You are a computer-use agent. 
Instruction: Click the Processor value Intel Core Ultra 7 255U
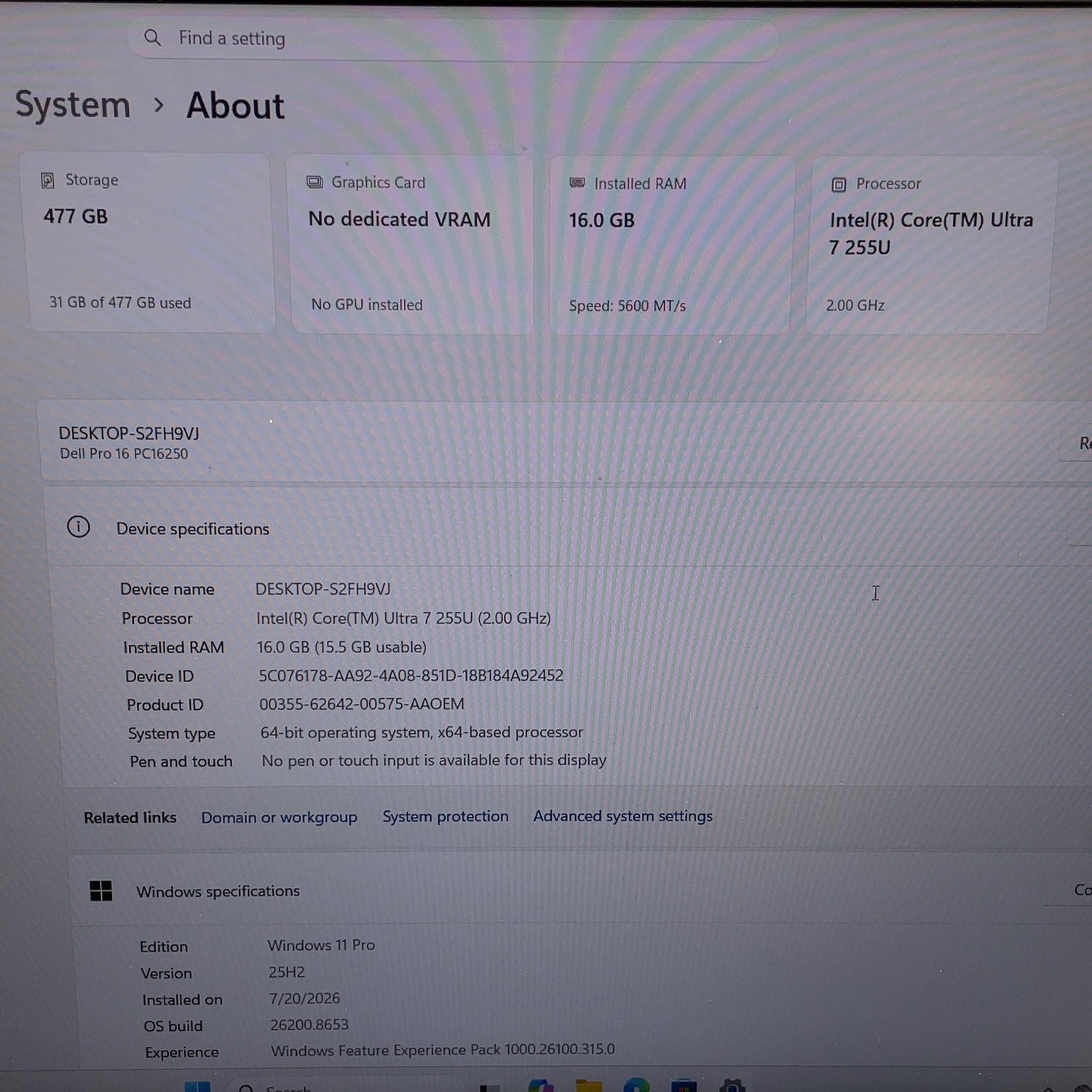[403, 618]
